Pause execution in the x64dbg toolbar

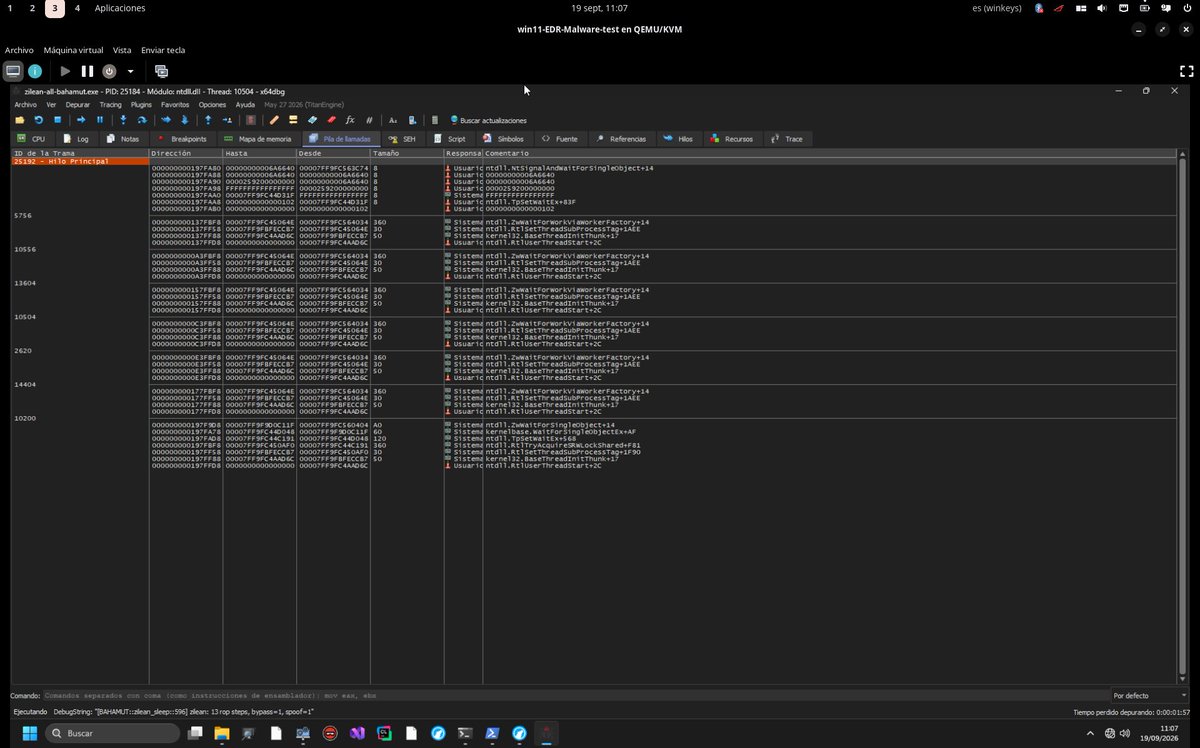coord(100,120)
